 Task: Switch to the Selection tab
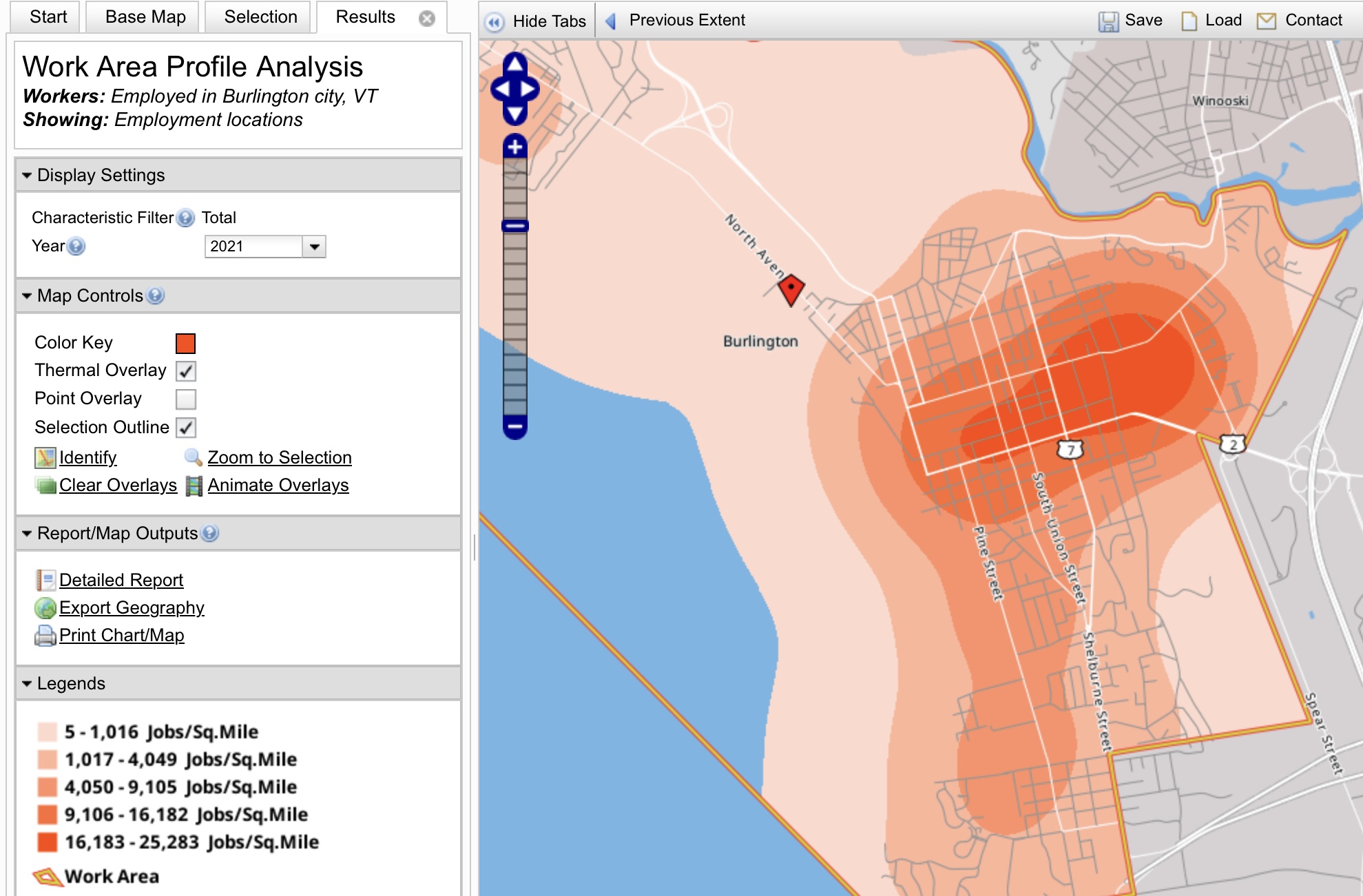[x=260, y=17]
